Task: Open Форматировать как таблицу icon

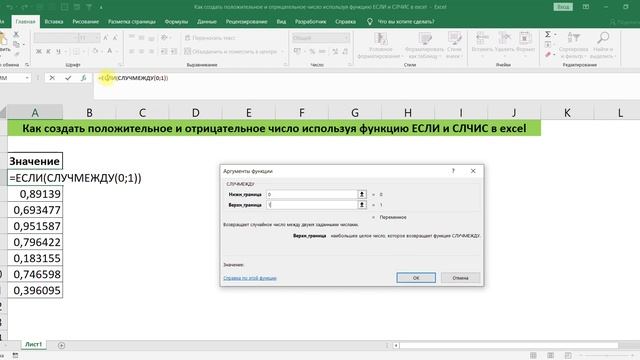Action: tap(425, 39)
